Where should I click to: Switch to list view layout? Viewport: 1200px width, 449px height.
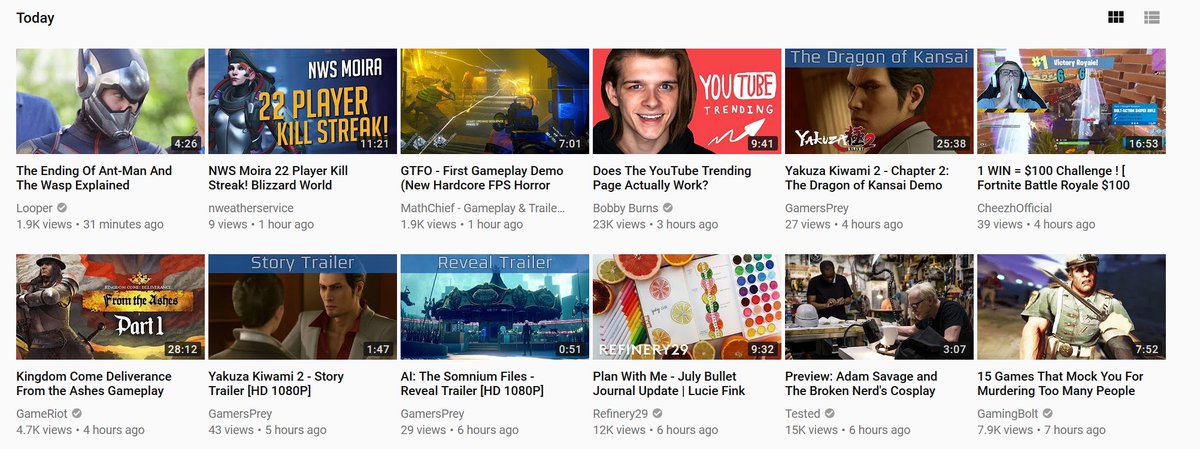1152,17
